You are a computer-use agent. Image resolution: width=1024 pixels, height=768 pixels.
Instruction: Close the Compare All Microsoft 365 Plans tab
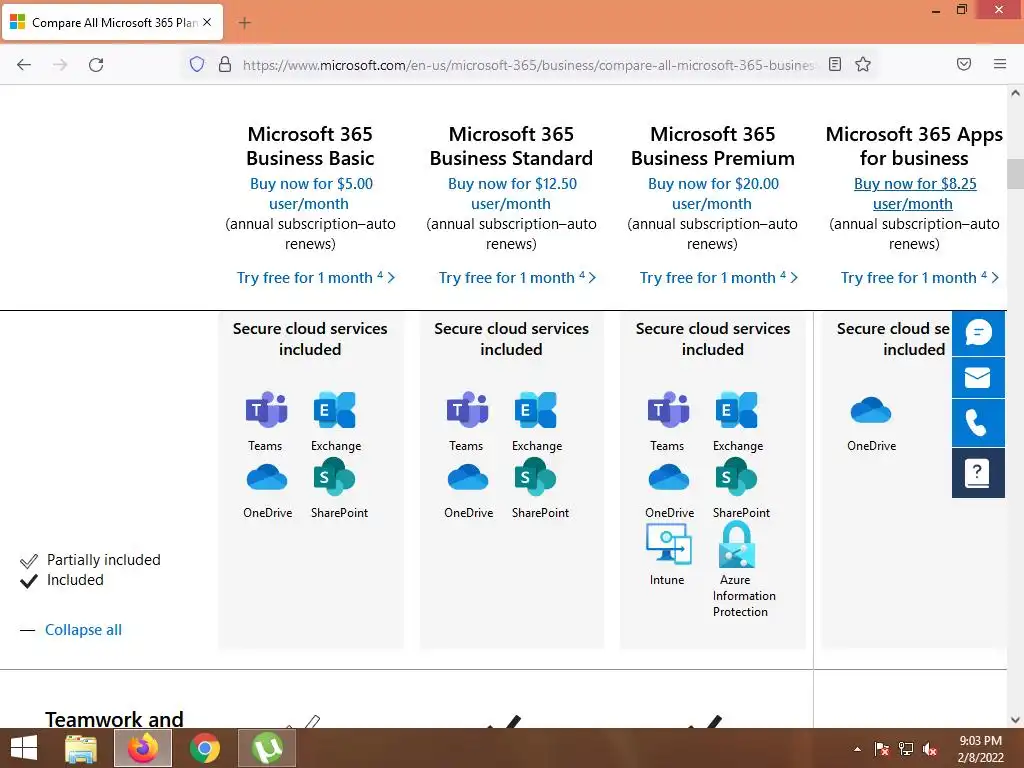click(207, 22)
